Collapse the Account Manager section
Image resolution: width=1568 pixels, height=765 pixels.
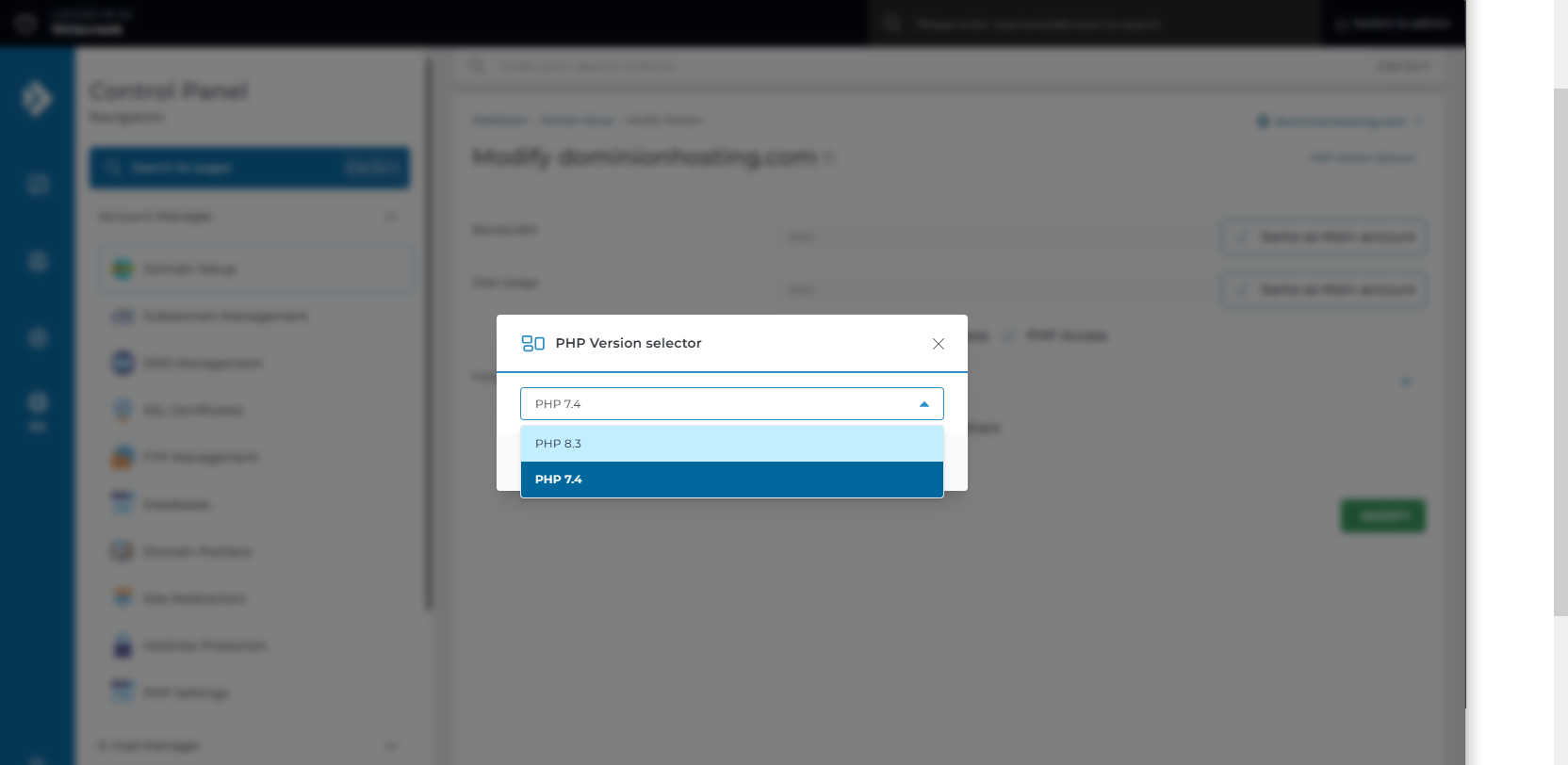point(390,217)
